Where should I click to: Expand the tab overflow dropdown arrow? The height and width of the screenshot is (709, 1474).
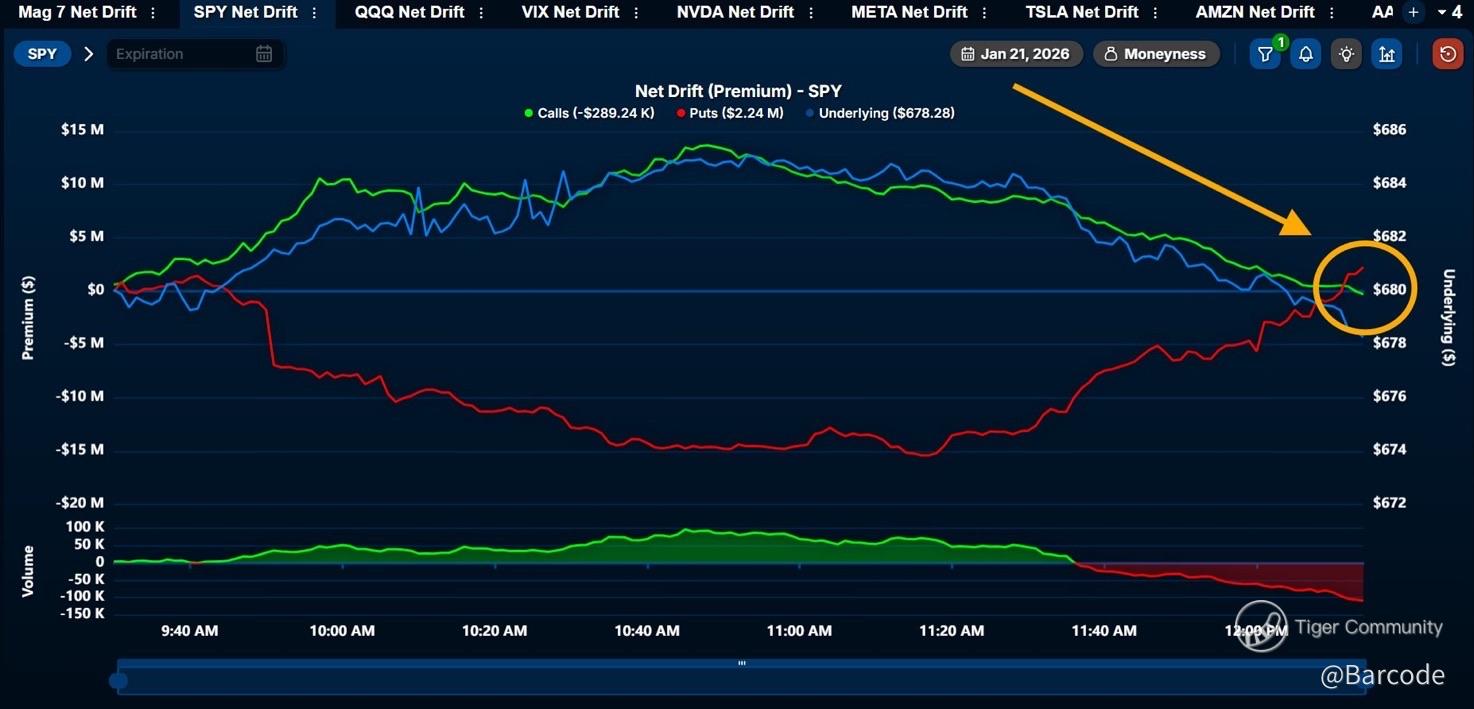pos(1441,13)
